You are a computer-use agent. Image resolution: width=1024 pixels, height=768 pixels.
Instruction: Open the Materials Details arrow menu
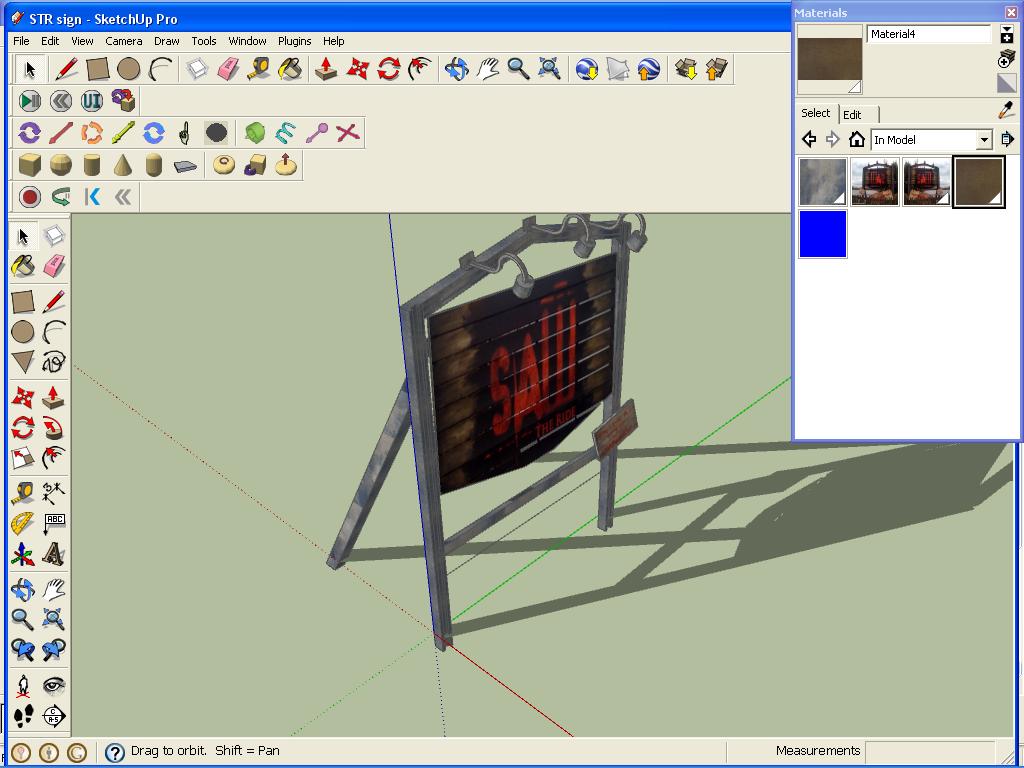(1007, 139)
